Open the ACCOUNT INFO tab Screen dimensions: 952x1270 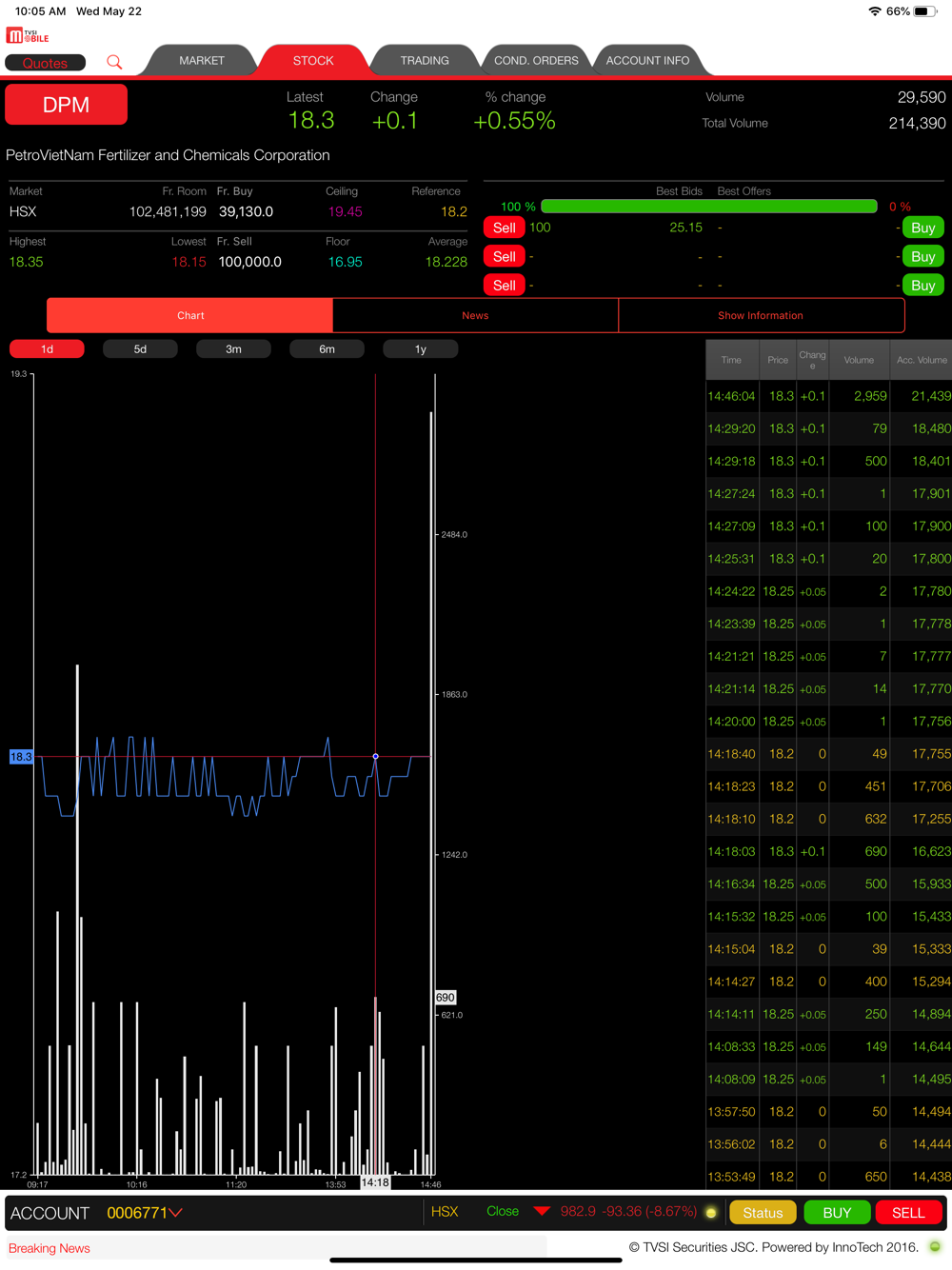[x=647, y=60]
